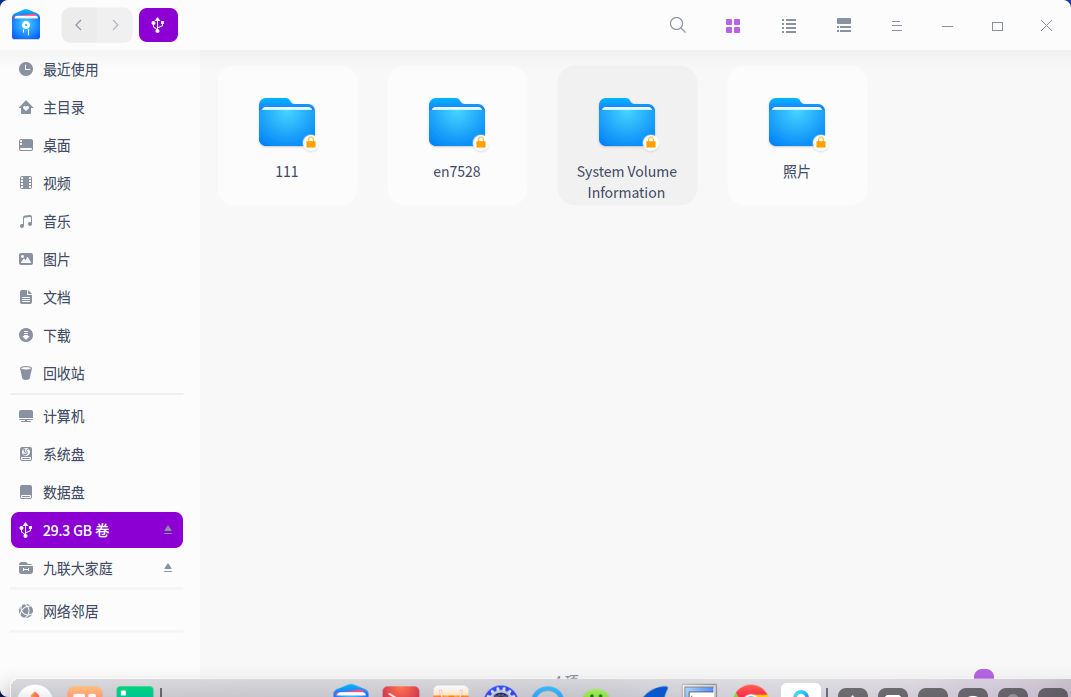Switch to the detailed row view

[x=844, y=26]
